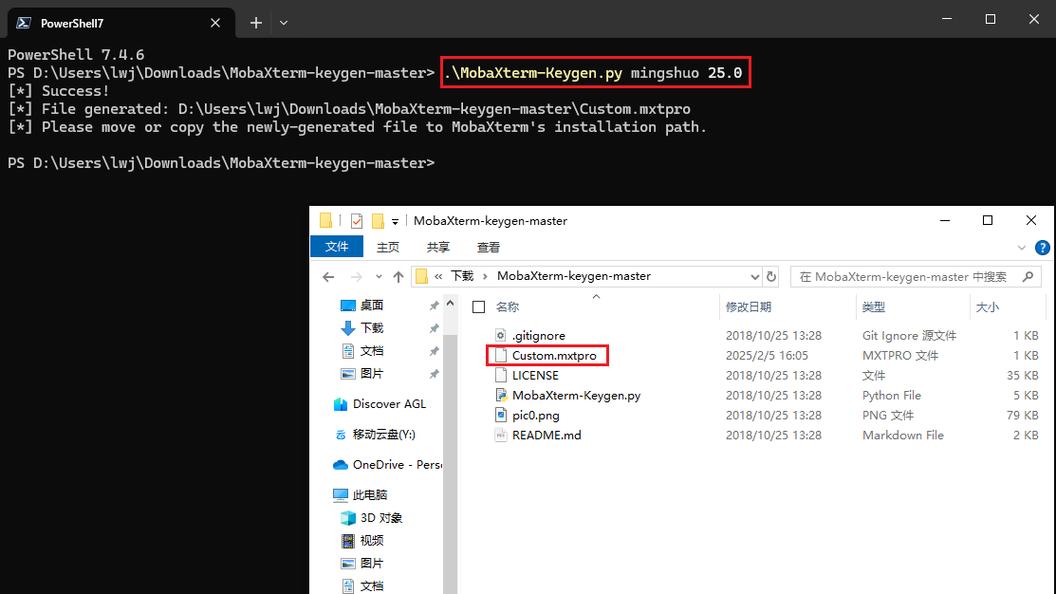Open 图片 under 此电脑
This screenshot has width=1056, height=594.
(x=371, y=564)
